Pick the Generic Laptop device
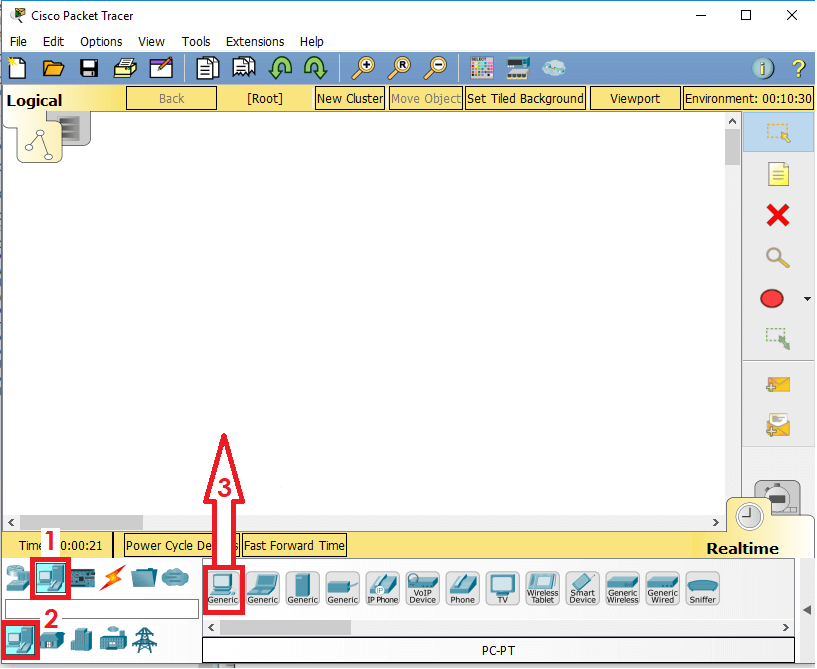Screen dimensions: 817x669 click(x=263, y=588)
